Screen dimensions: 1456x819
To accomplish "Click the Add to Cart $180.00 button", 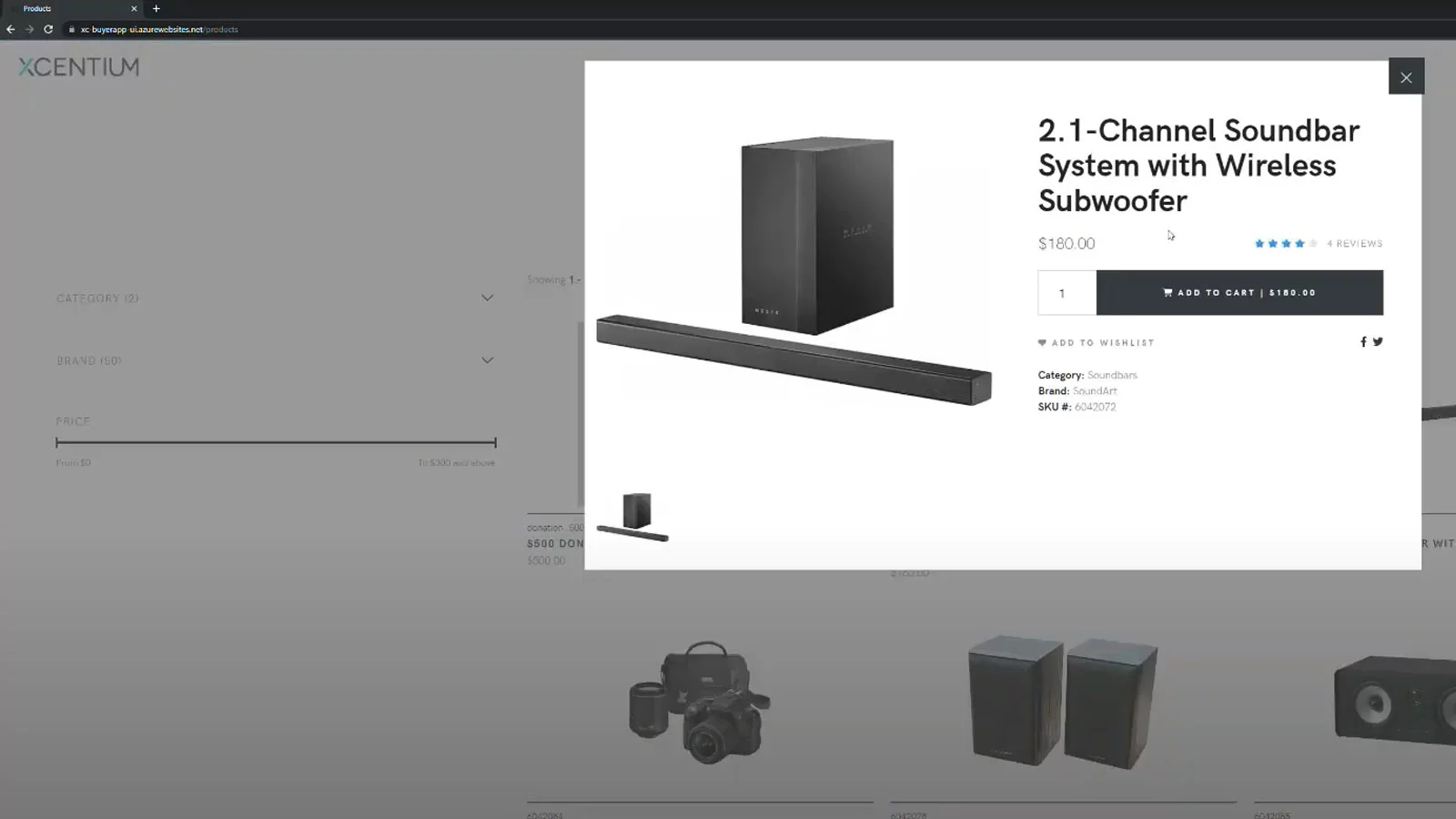I will 1239,292.
